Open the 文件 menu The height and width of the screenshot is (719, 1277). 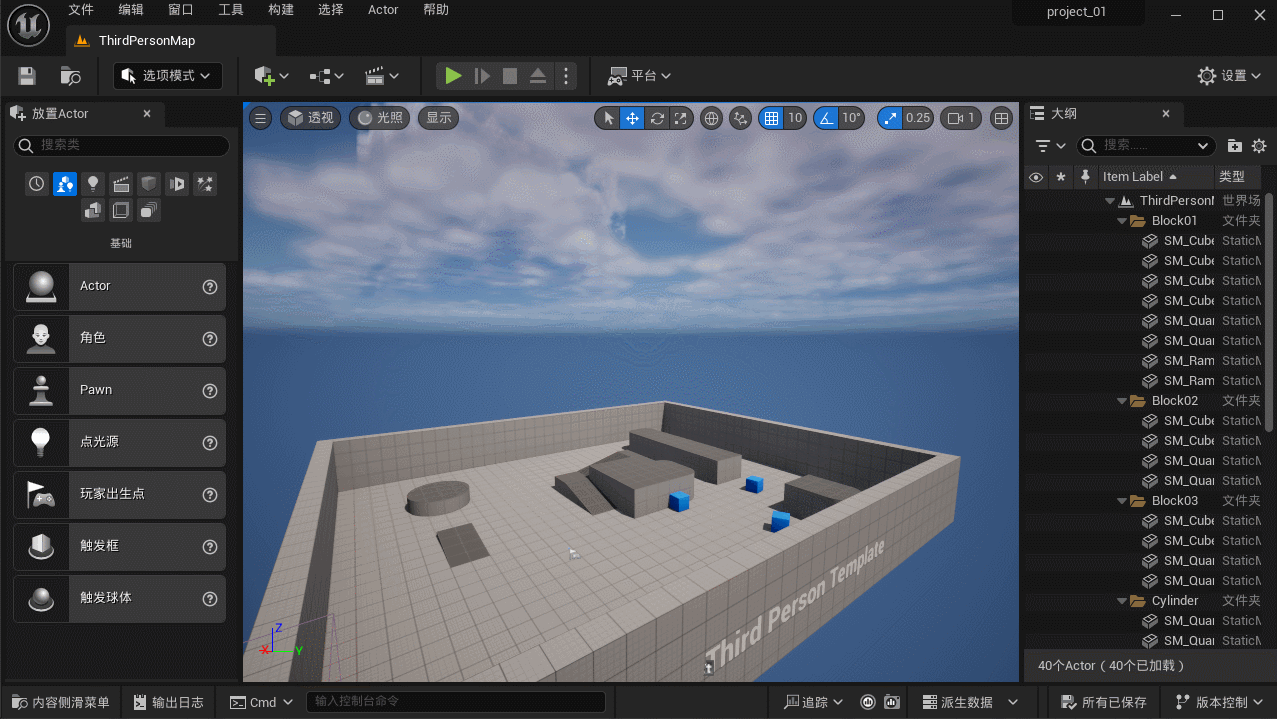click(x=81, y=10)
